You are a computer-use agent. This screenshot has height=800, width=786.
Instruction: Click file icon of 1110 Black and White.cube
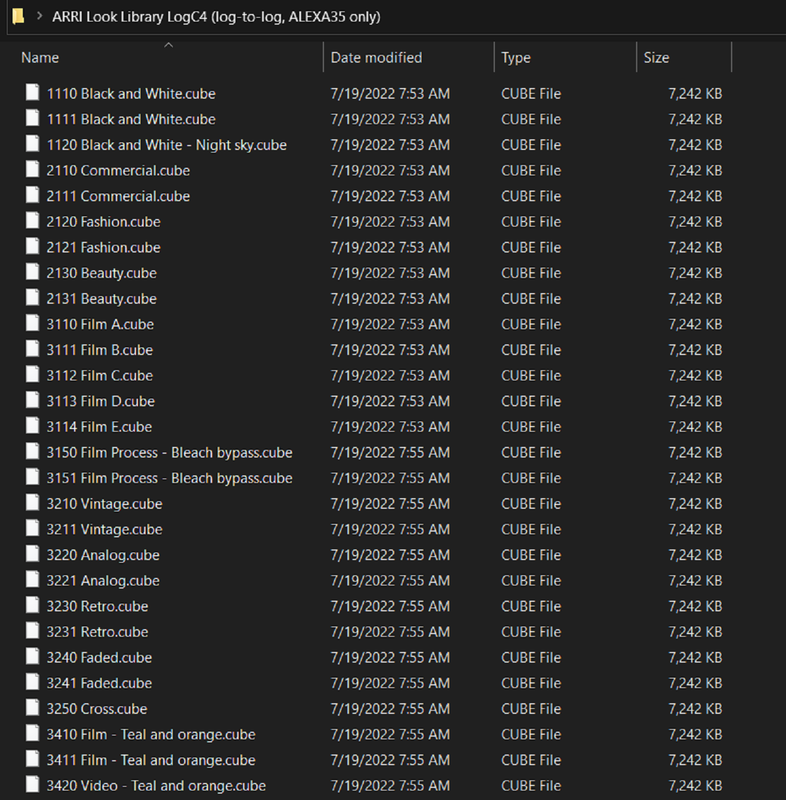pyautogui.click(x=33, y=92)
